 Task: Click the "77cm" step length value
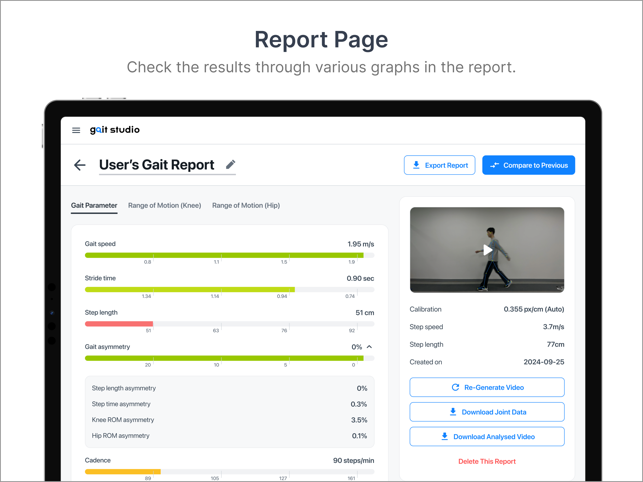click(x=556, y=345)
